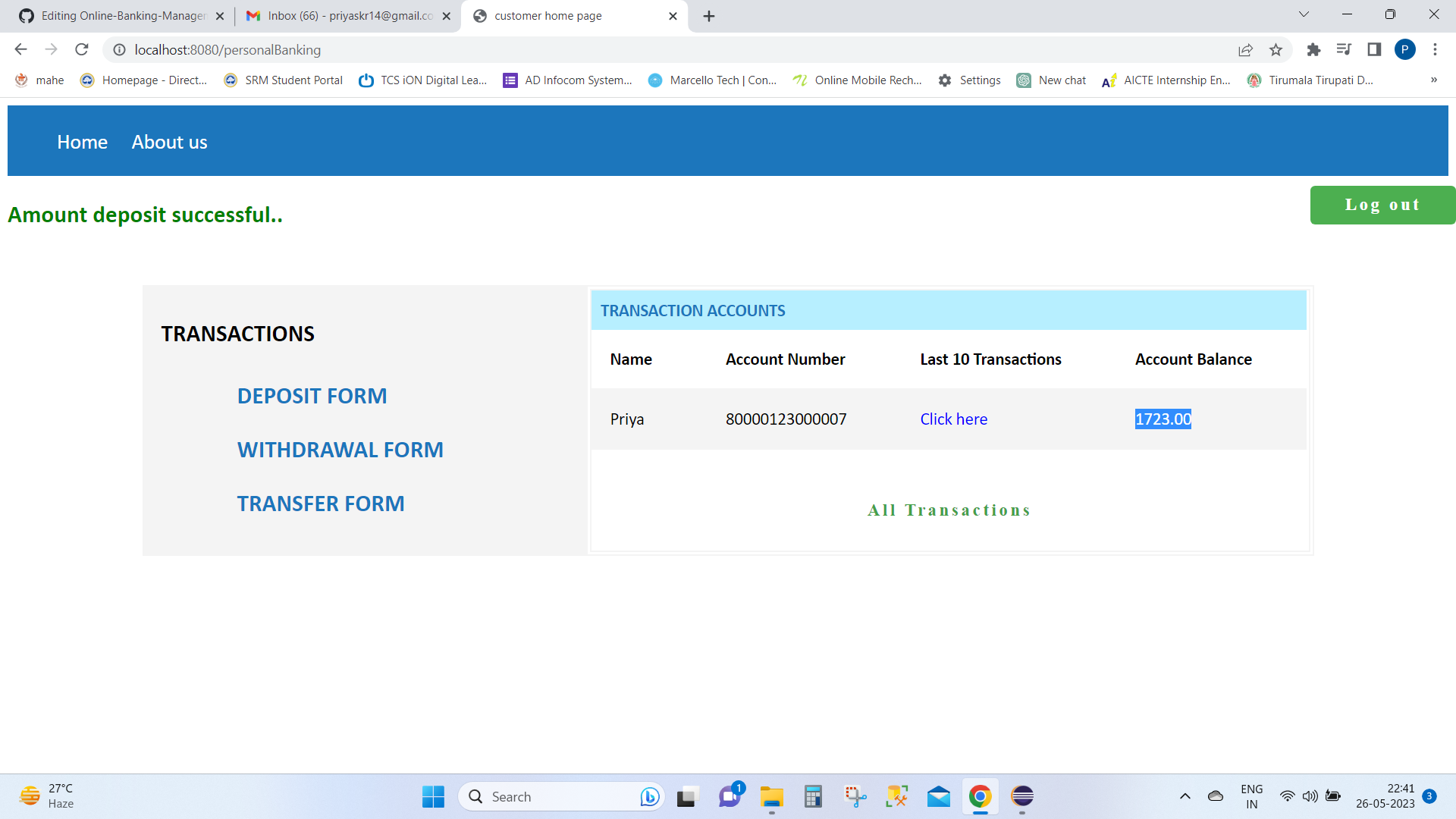The image size is (1456, 819).
Task: Open the Chrome profile avatar P
Action: pyautogui.click(x=1406, y=49)
